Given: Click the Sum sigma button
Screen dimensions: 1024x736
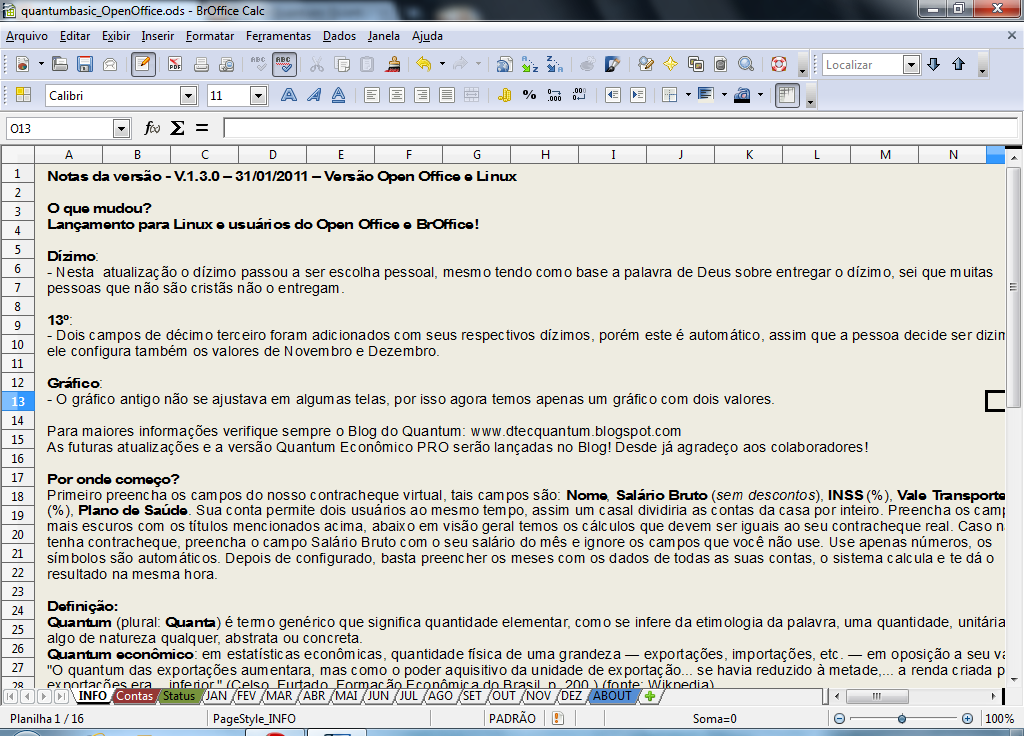Looking at the screenshot, I should pos(177,128).
